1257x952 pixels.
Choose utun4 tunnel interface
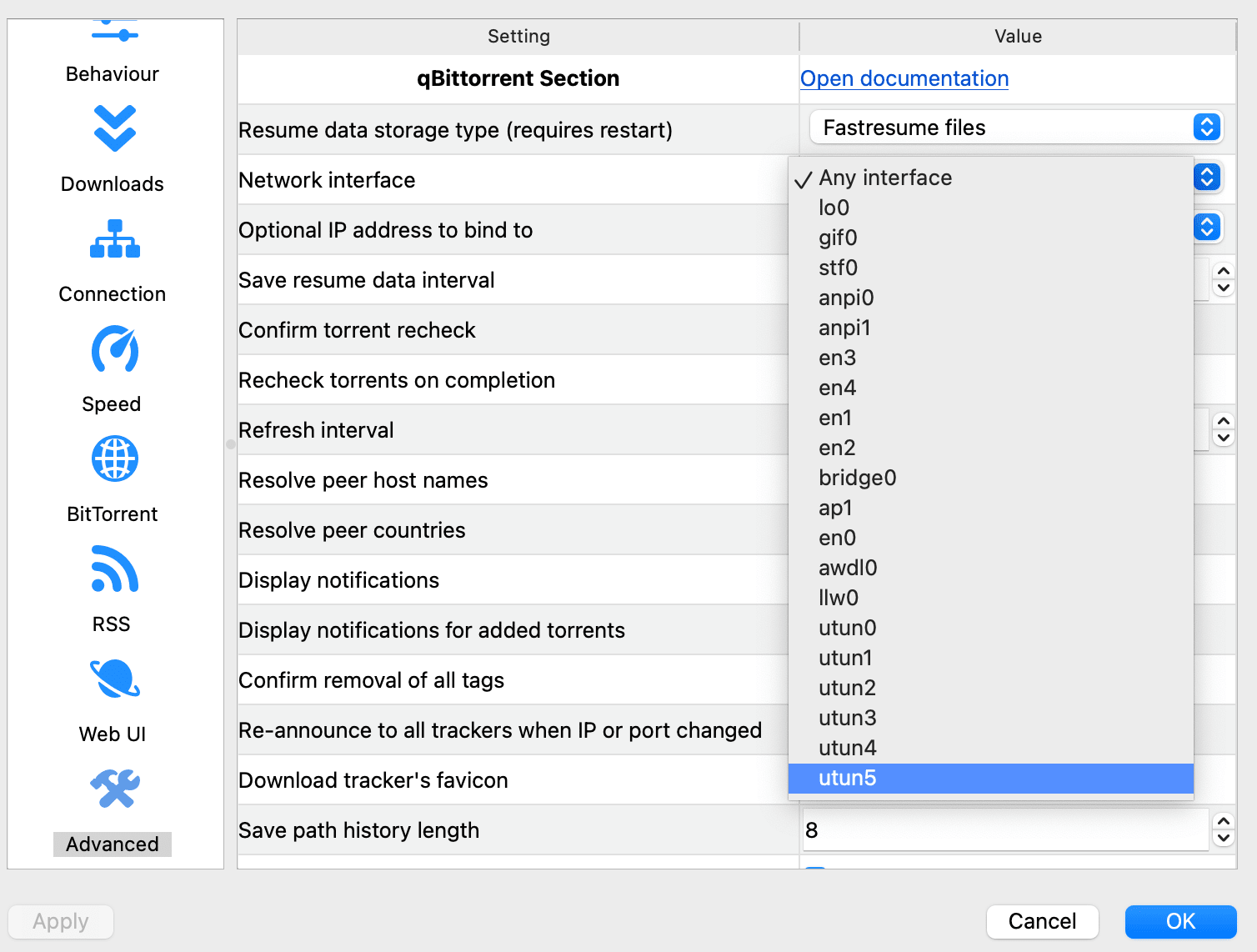[x=991, y=748]
